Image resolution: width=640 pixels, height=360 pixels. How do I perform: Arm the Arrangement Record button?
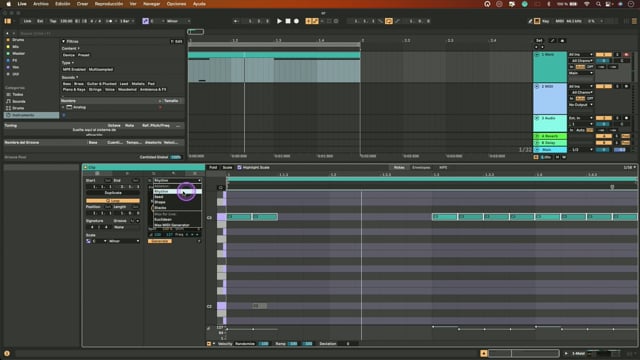296,21
